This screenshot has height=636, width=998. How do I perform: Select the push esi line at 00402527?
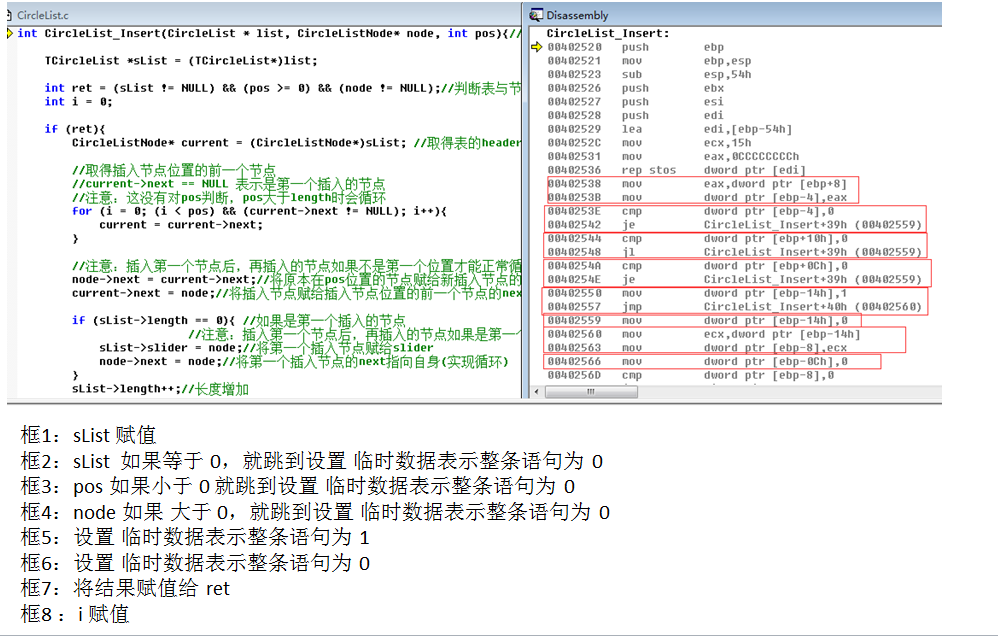(x=635, y=102)
